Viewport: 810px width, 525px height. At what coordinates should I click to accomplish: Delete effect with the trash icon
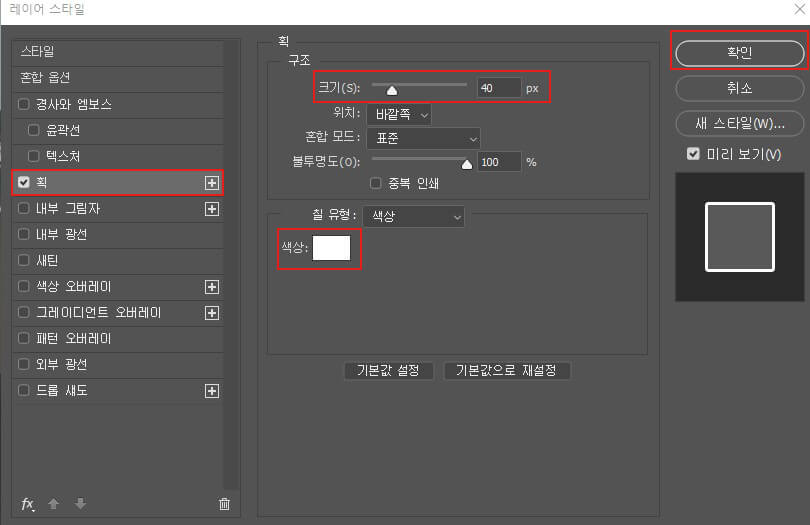click(x=224, y=504)
